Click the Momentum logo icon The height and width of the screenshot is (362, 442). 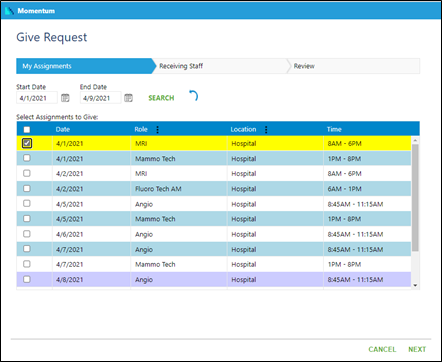click(9, 11)
